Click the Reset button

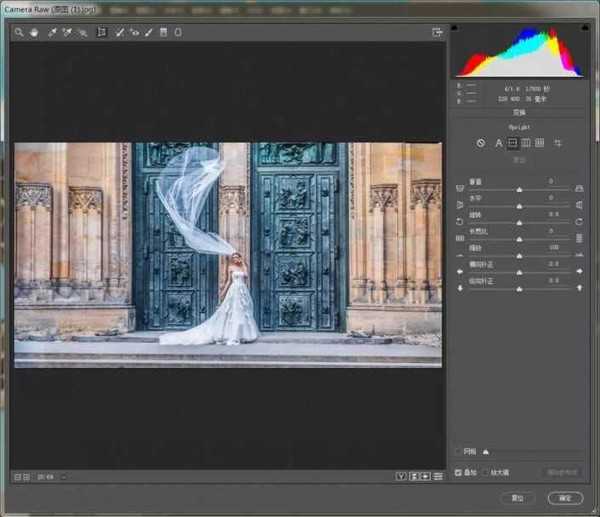[518, 497]
